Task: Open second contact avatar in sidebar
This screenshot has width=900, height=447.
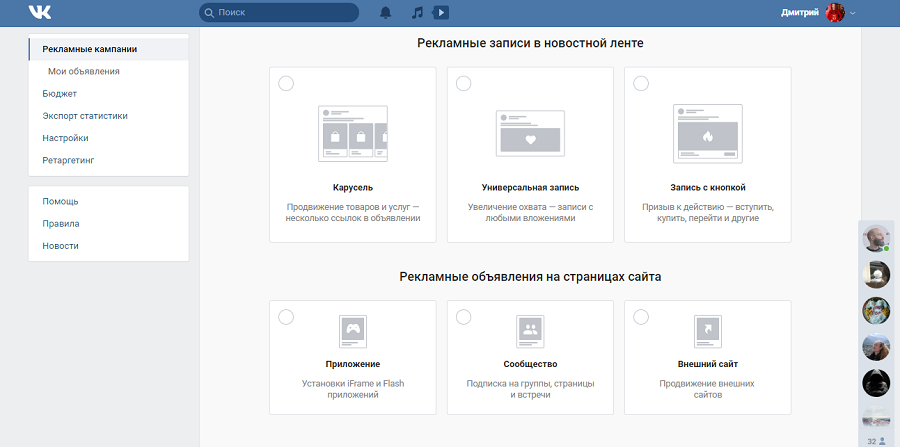Action: [x=876, y=274]
